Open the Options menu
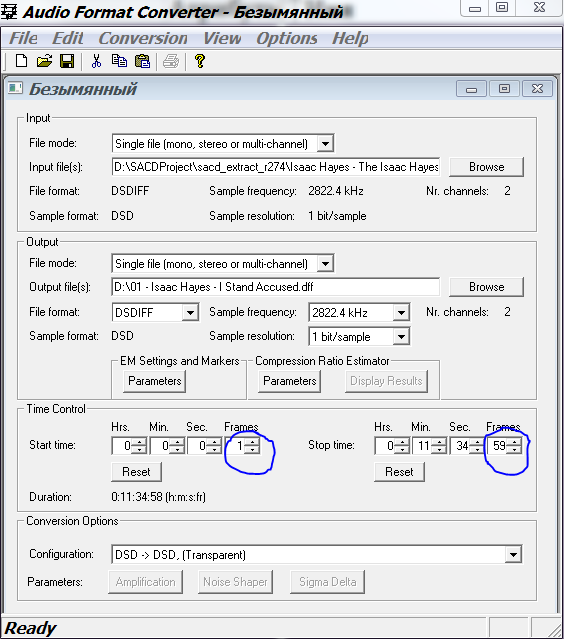 (x=286, y=38)
